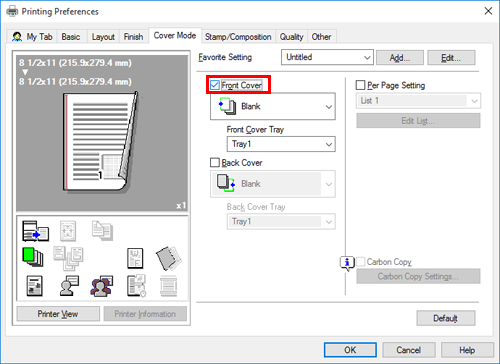Expand the Front Cover Tray dropdown

(x=281, y=144)
